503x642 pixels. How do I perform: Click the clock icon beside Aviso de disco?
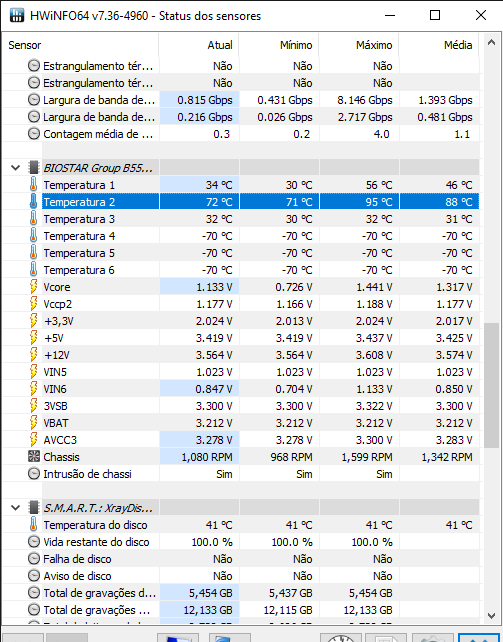click(34, 576)
